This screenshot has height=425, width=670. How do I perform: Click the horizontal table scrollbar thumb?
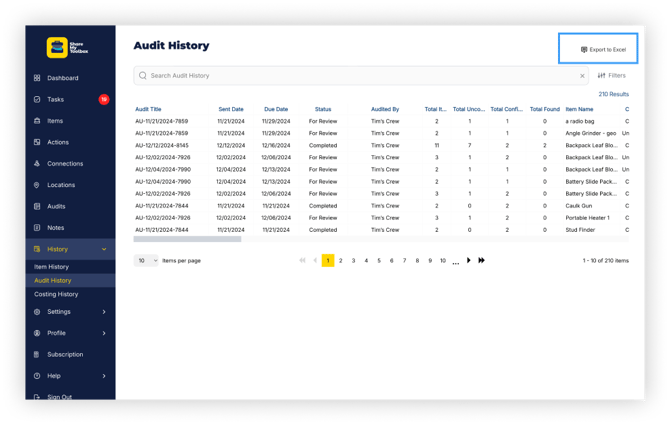point(187,239)
